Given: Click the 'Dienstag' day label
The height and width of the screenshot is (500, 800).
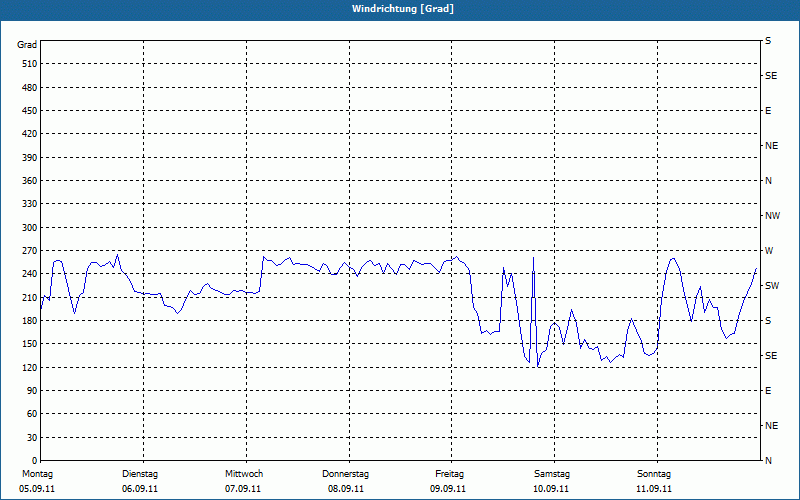Looking at the screenshot, I should (140, 474).
